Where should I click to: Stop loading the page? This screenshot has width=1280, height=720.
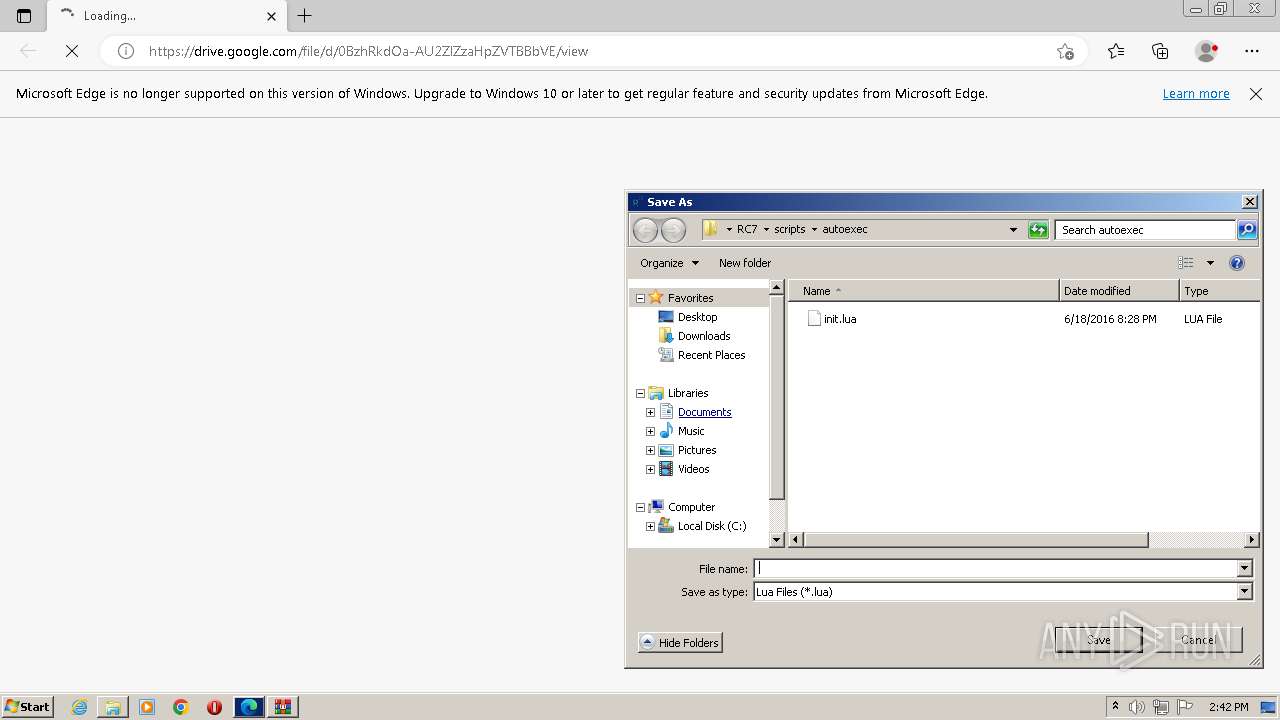(x=72, y=51)
